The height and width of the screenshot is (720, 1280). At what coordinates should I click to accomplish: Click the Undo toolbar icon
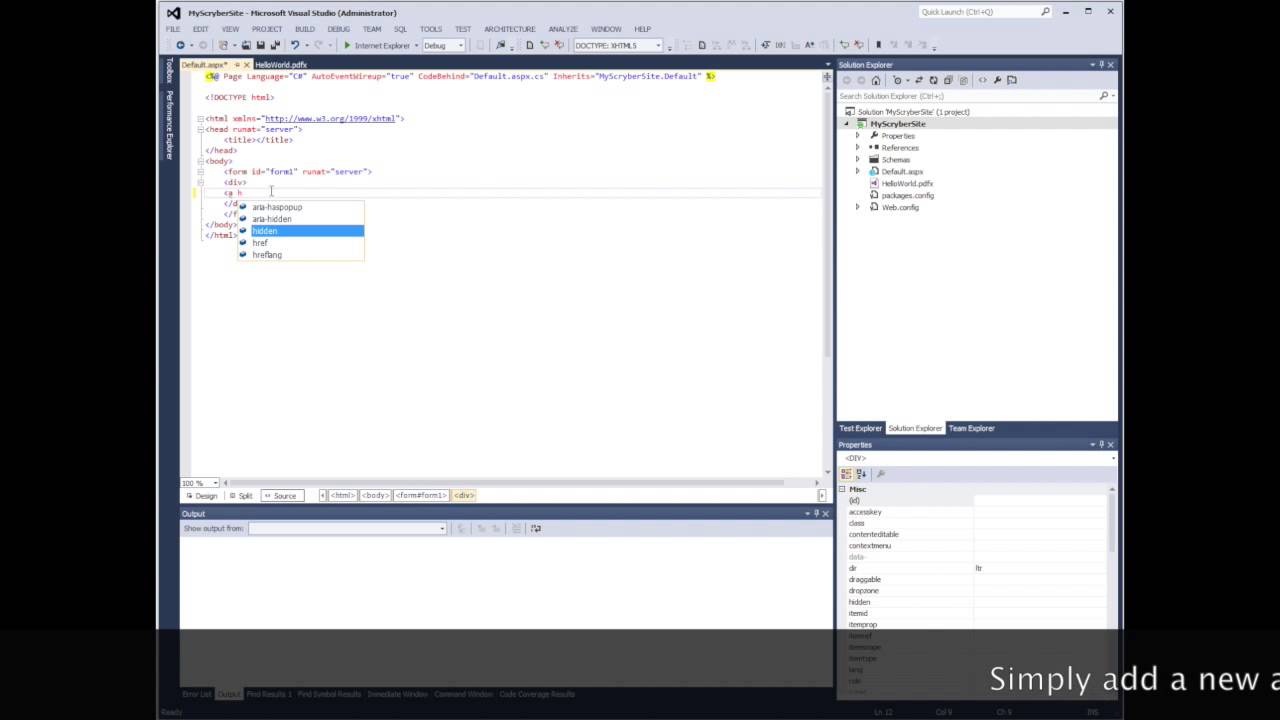[x=295, y=45]
